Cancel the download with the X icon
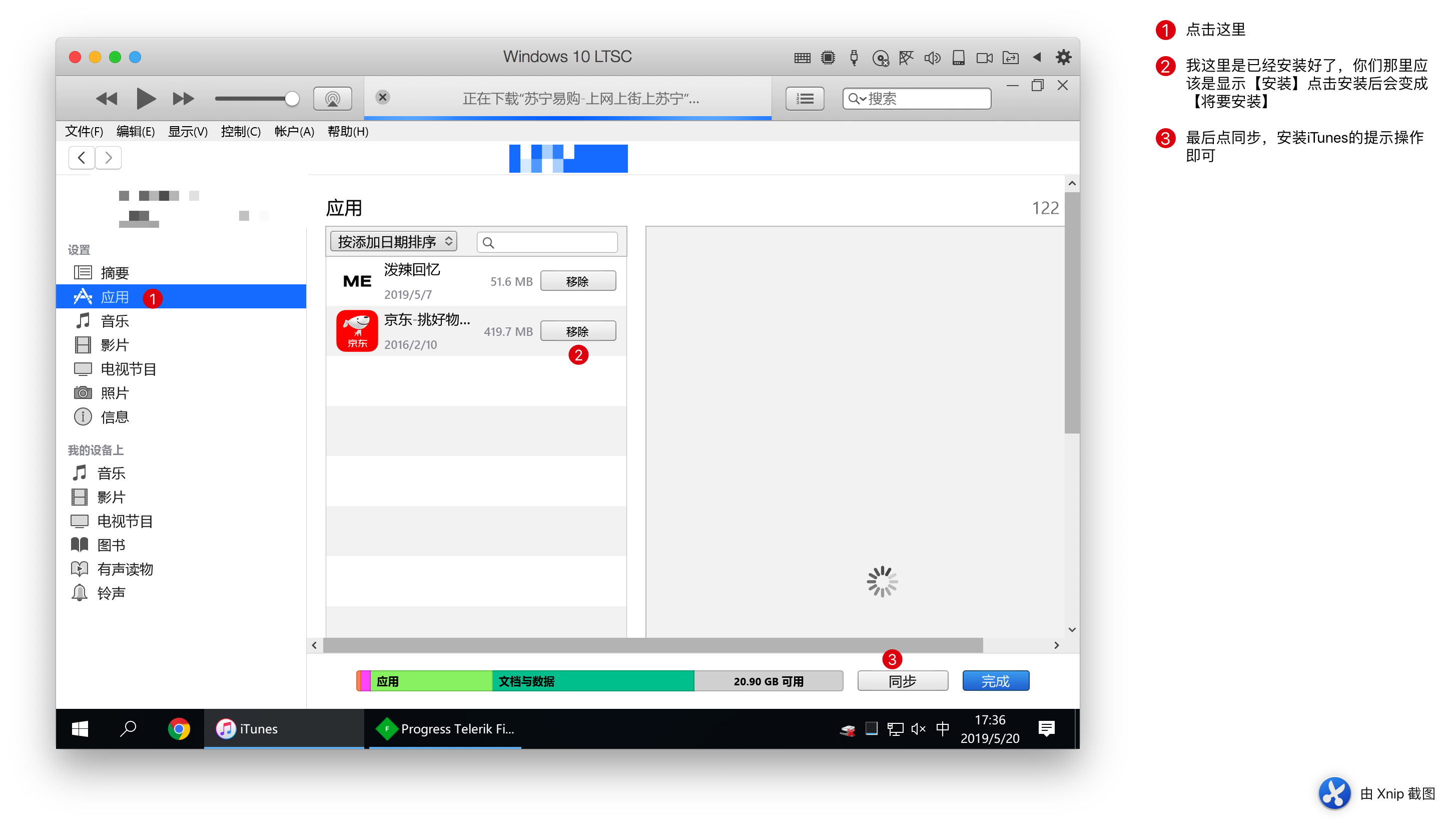The height and width of the screenshot is (823, 1456). (383, 97)
